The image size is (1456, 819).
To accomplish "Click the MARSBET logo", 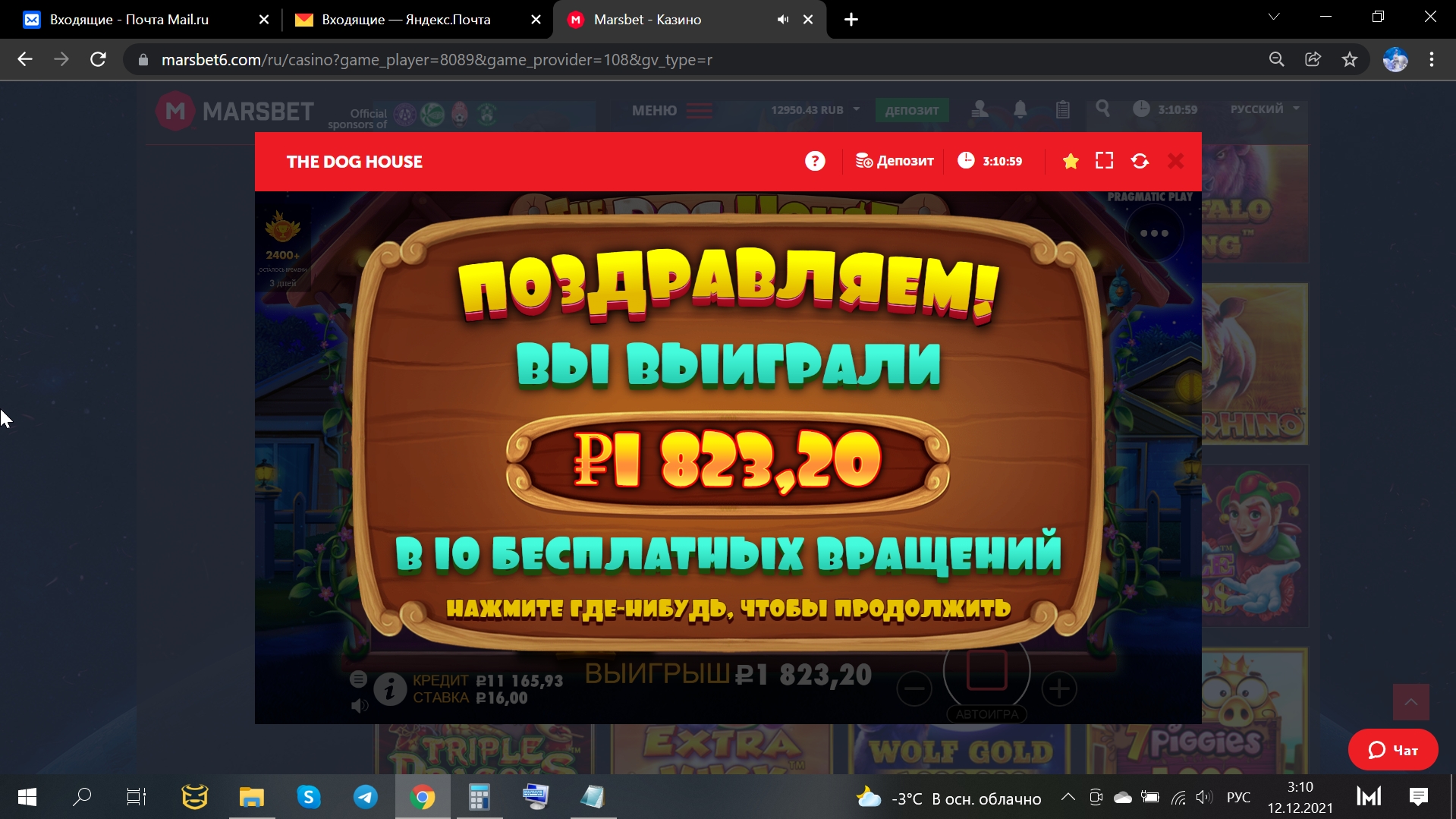I will [x=234, y=112].
